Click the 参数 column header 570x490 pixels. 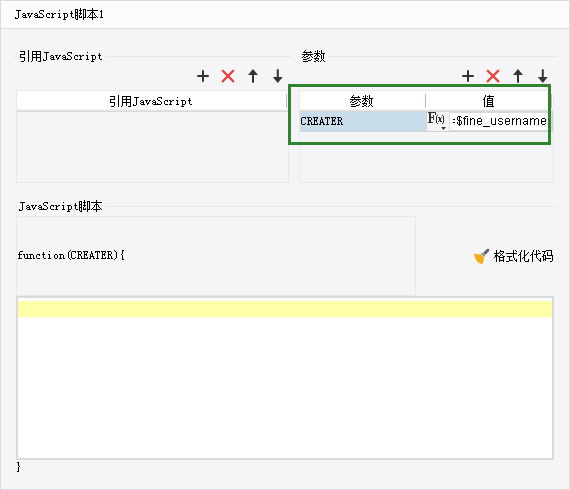362,101
